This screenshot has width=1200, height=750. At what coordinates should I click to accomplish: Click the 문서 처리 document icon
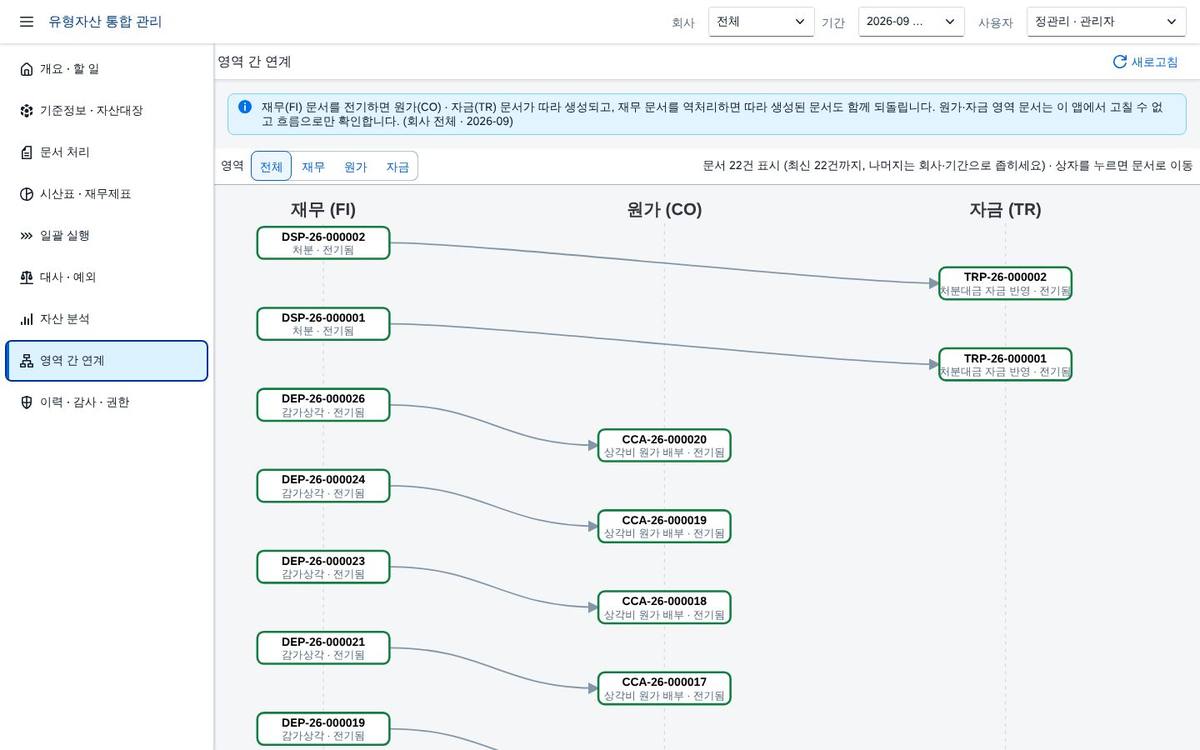(26, 152)
